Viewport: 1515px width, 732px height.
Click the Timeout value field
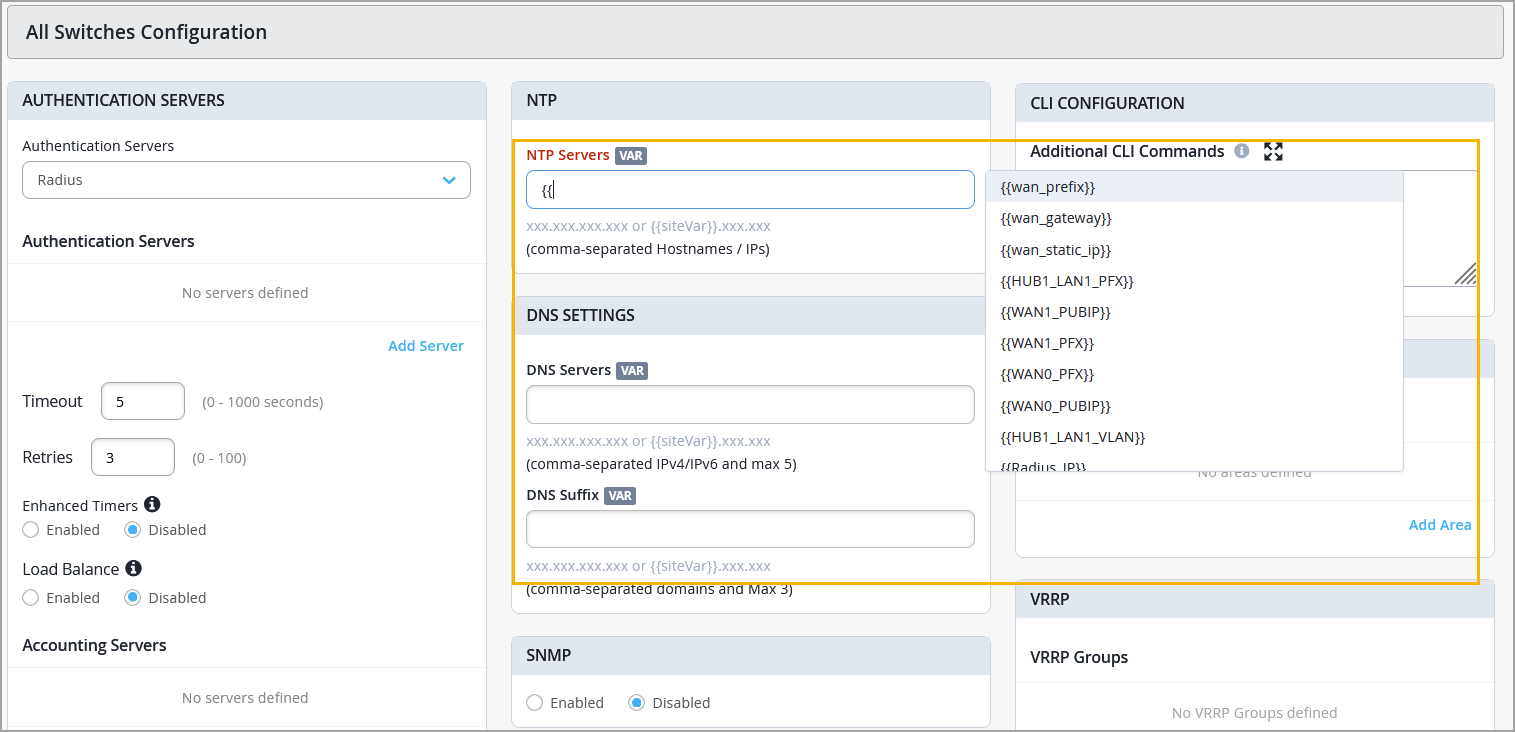click(143, 401)
